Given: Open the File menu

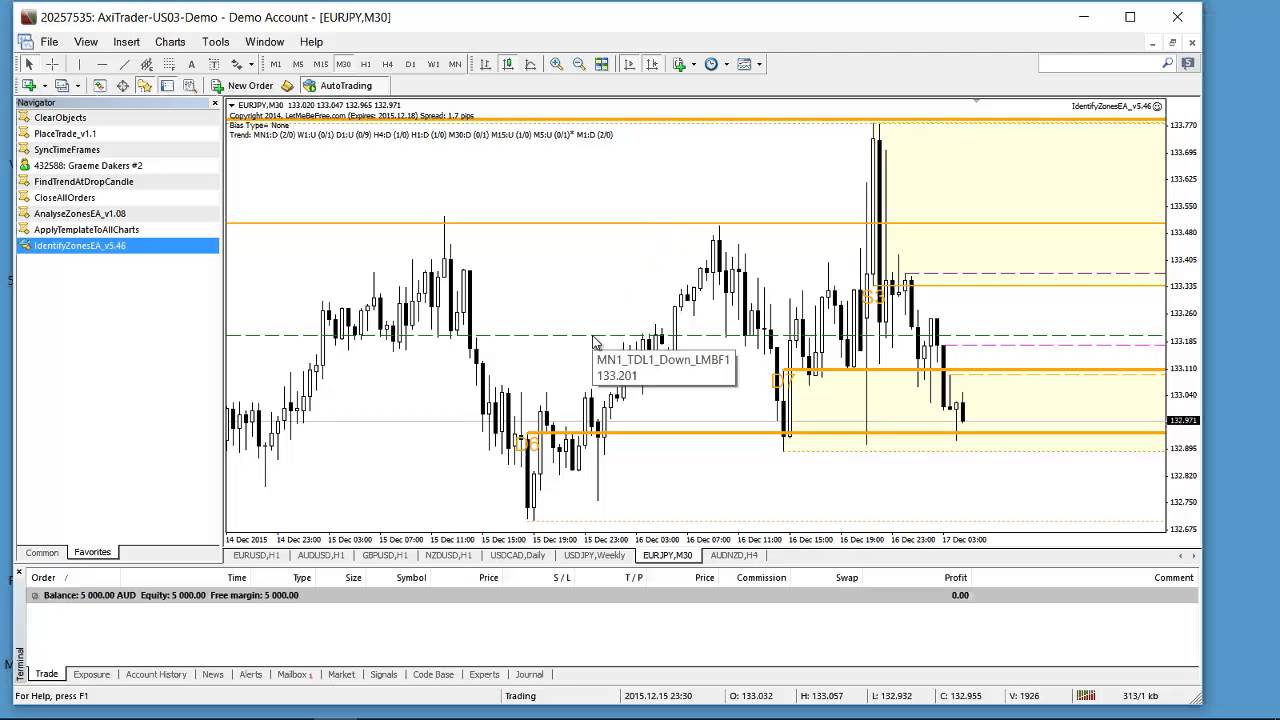Looking at the screenshot, I should pyautogui.click(x=49, y=42).
